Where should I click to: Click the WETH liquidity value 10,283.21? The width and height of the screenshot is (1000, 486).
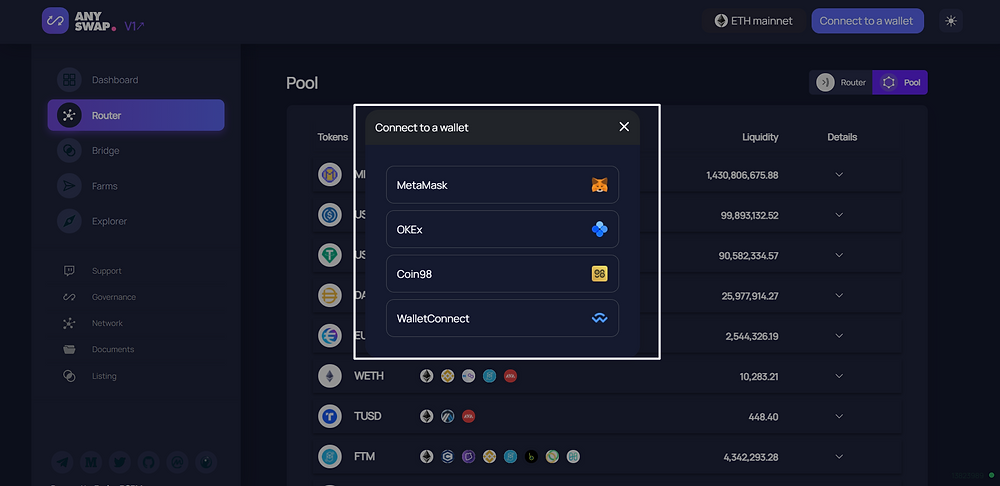point(759,376)
